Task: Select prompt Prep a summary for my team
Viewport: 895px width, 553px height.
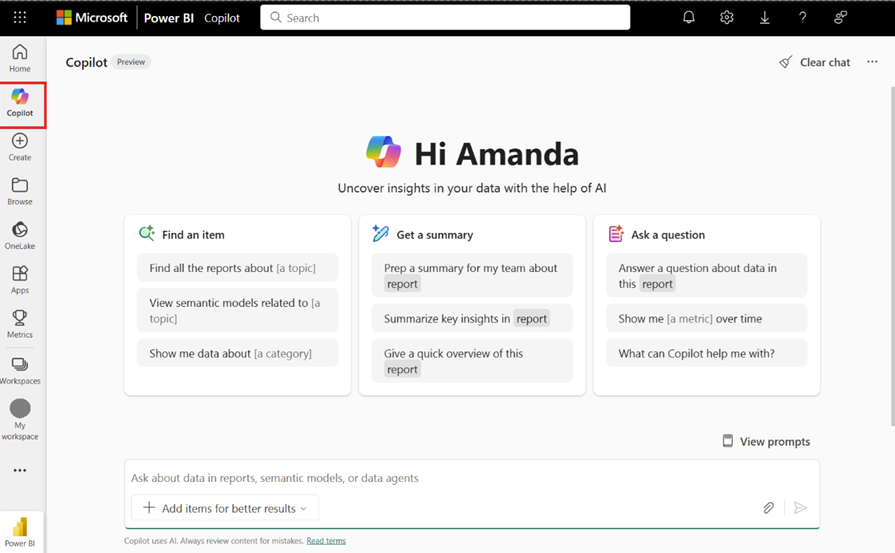Action: 472,276
